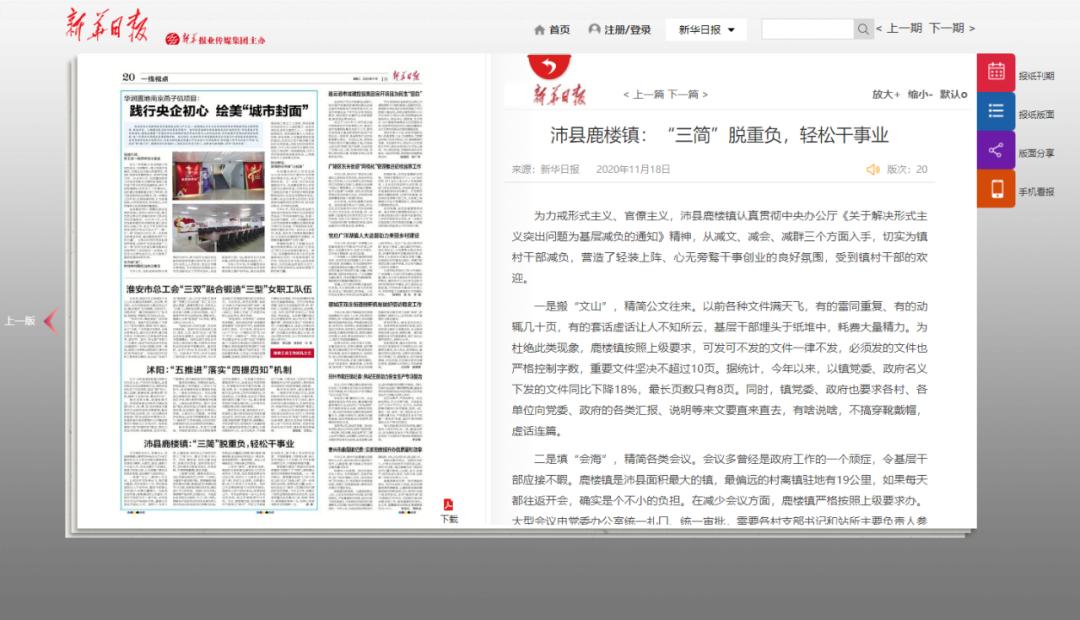This screenshot has height=620, width=1080.
Task: Download the page via the PDF icon
Action: [x=449, y=505]
